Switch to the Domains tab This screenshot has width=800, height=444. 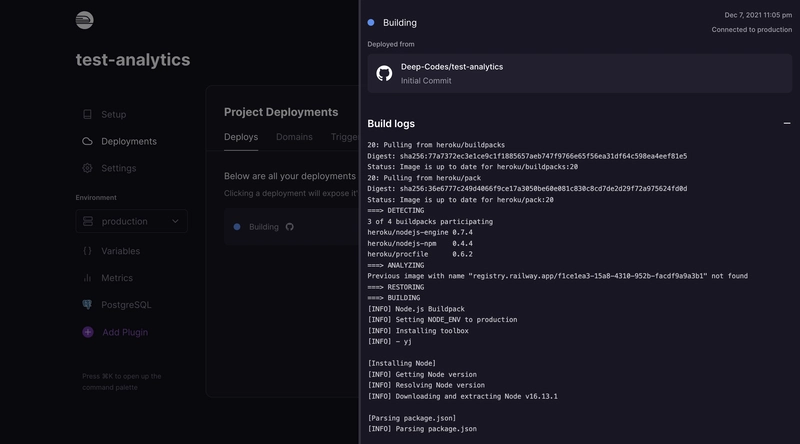294,137
